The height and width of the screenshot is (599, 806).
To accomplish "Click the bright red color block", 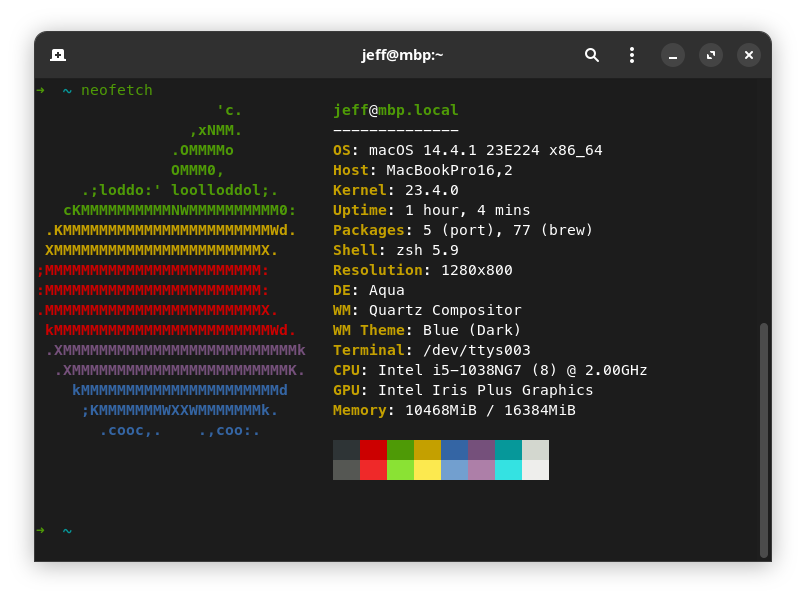I will tap(373, 470).
